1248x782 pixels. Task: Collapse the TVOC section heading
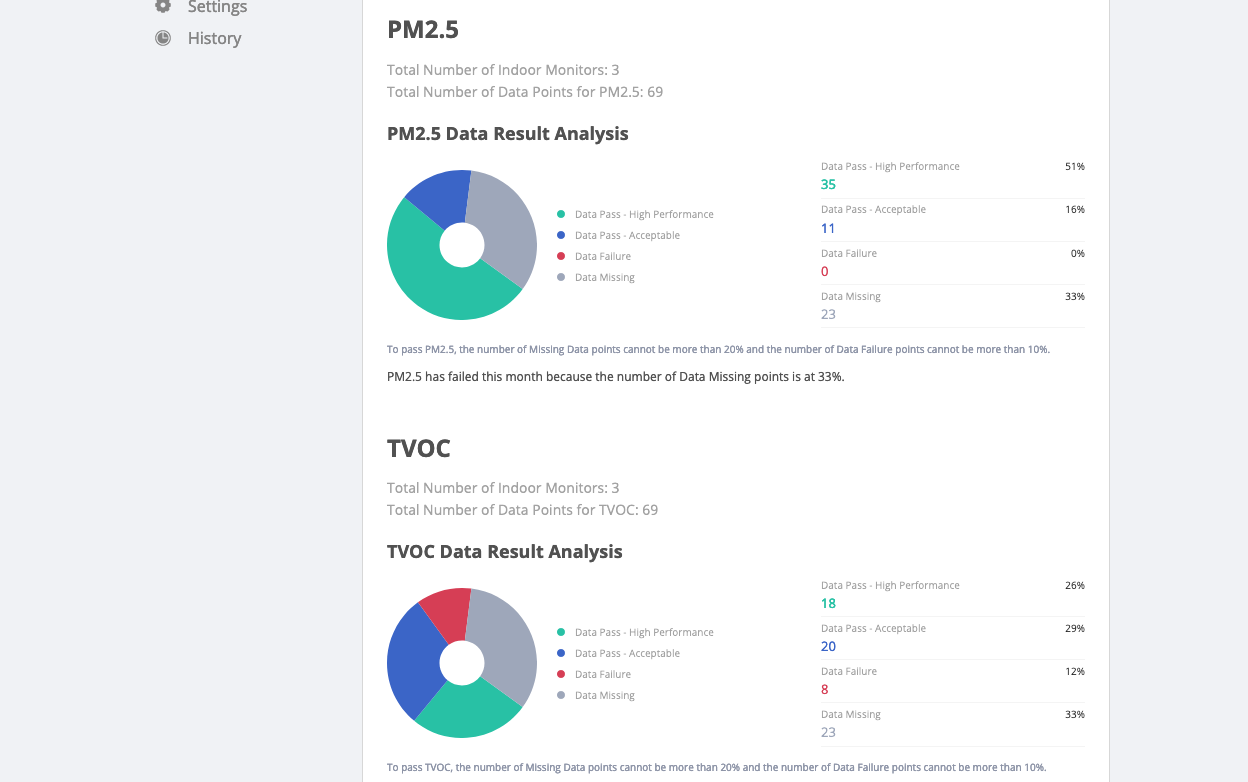click(419, 448)
